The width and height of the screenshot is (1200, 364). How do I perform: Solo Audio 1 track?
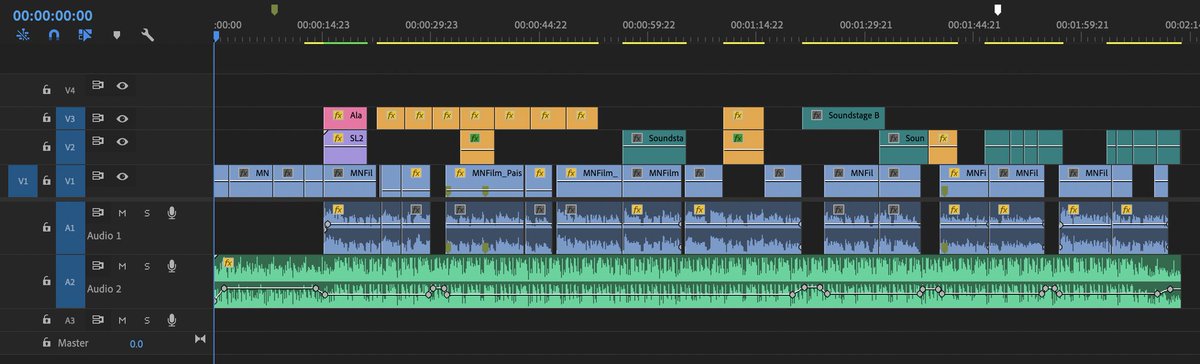click(x=146, y=212)
